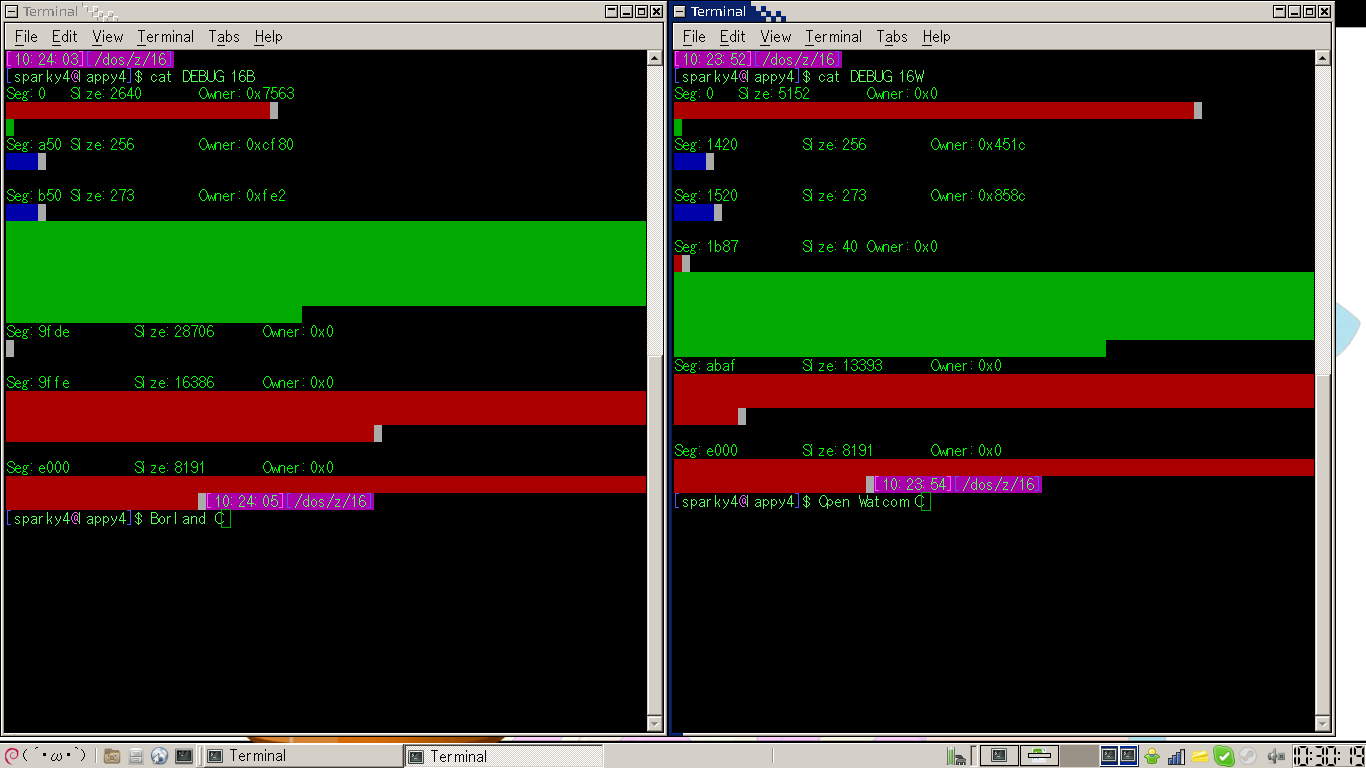The image size is (1366, 768).
Task: Switch to the active workspace showing two terminals
Action: point(1119,755)
